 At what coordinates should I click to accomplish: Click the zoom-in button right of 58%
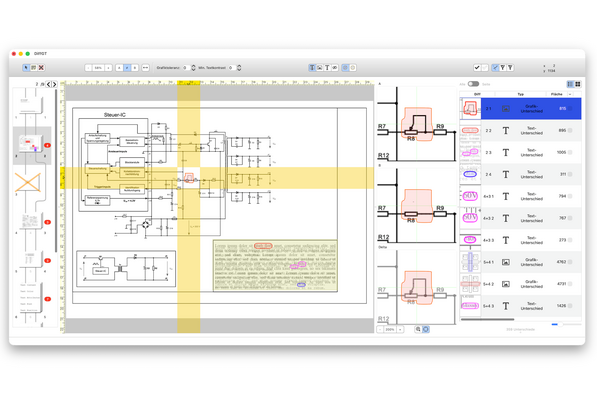pyautogui.click(x=109, y=68)
